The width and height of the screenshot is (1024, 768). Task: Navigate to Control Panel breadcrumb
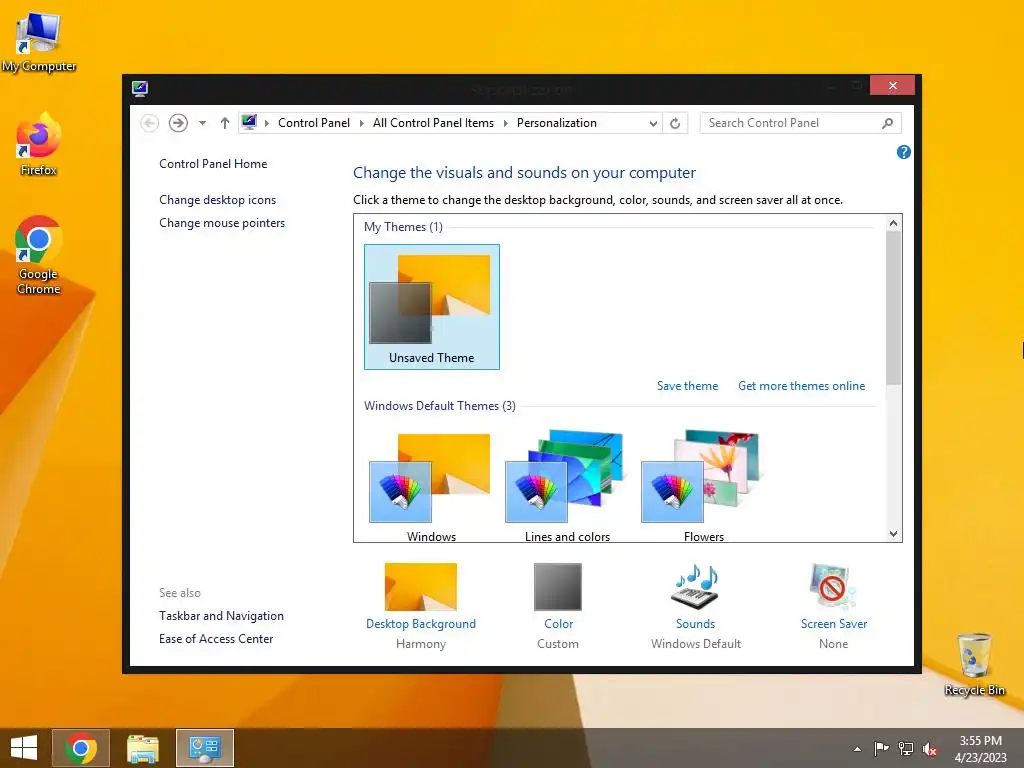click(x=314, y=123)
